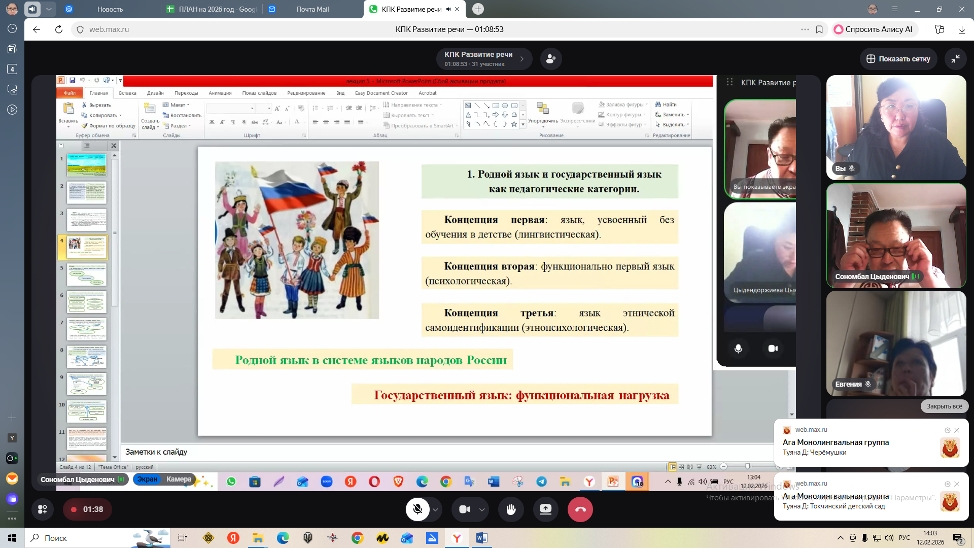Expand the 'КПК Развитие речи' call info pill
974x550 pixels.
(484, 58)
